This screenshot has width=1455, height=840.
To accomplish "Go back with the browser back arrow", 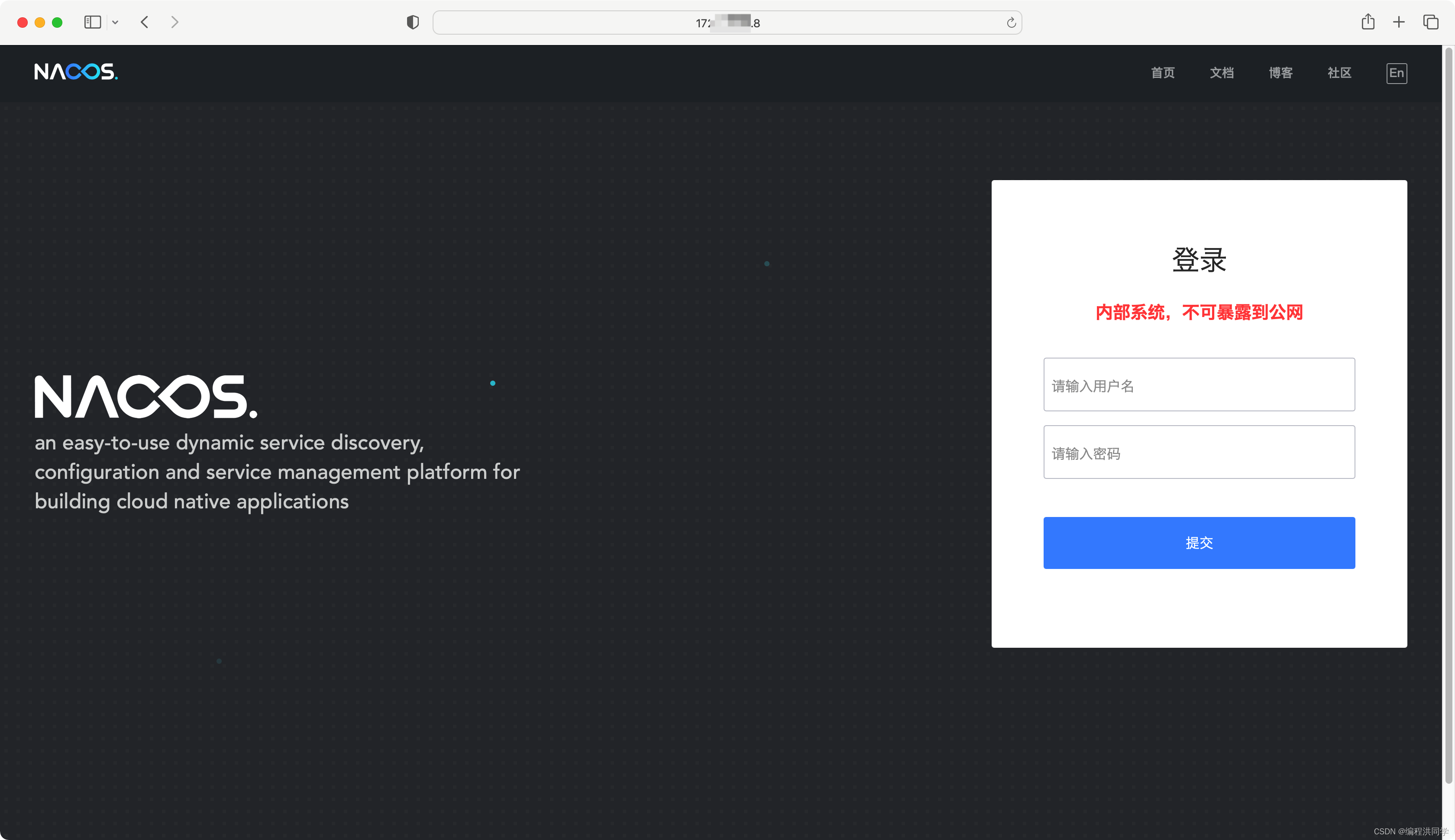I will pyautogui.click(x=145, y=23).
